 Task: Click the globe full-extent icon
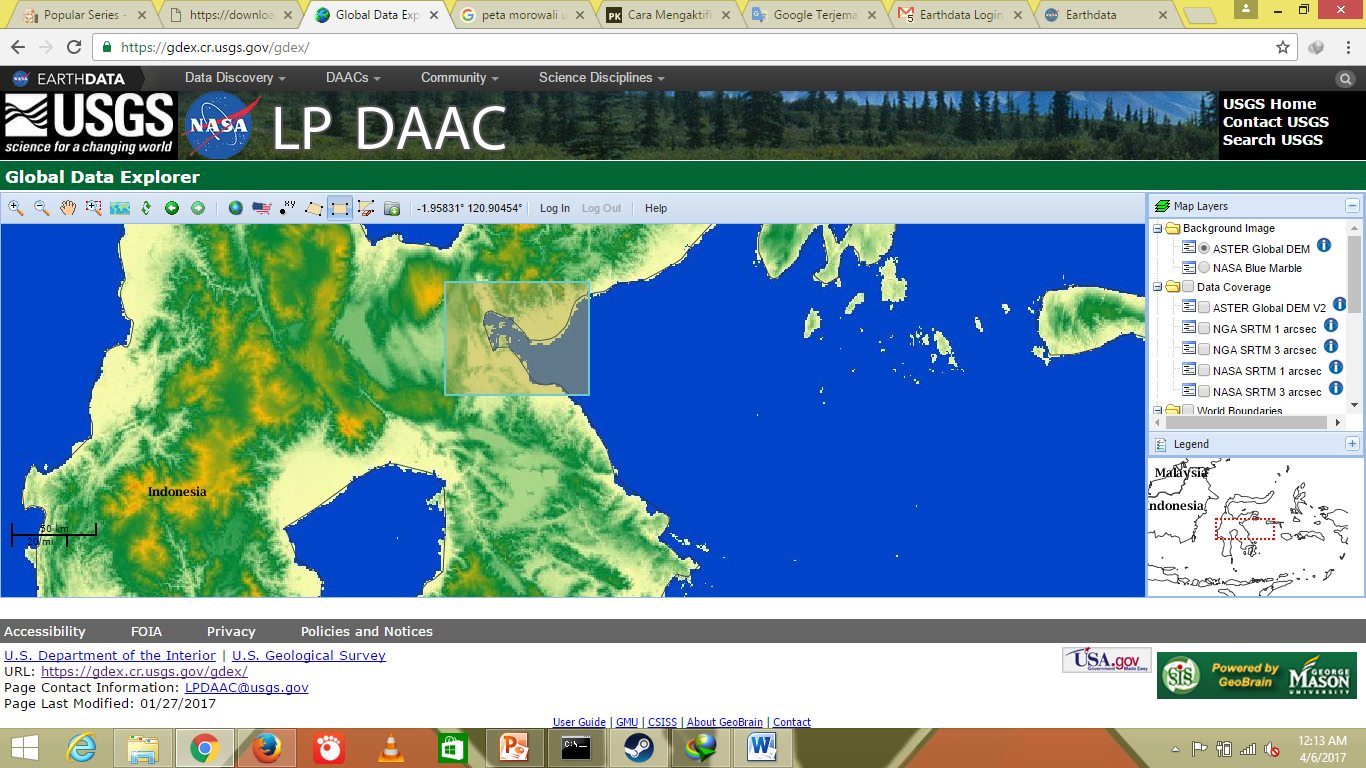[235, 208]
